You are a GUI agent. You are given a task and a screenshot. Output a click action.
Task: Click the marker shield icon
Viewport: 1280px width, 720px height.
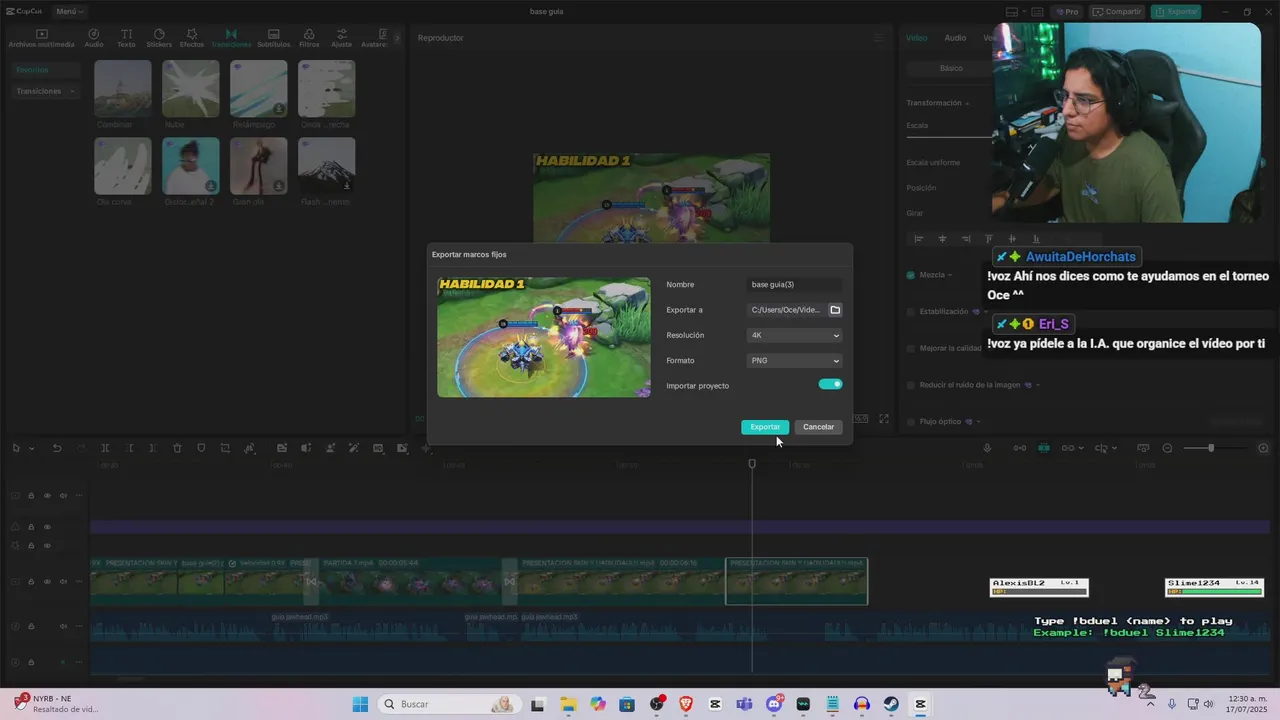(x=201, y=448)
